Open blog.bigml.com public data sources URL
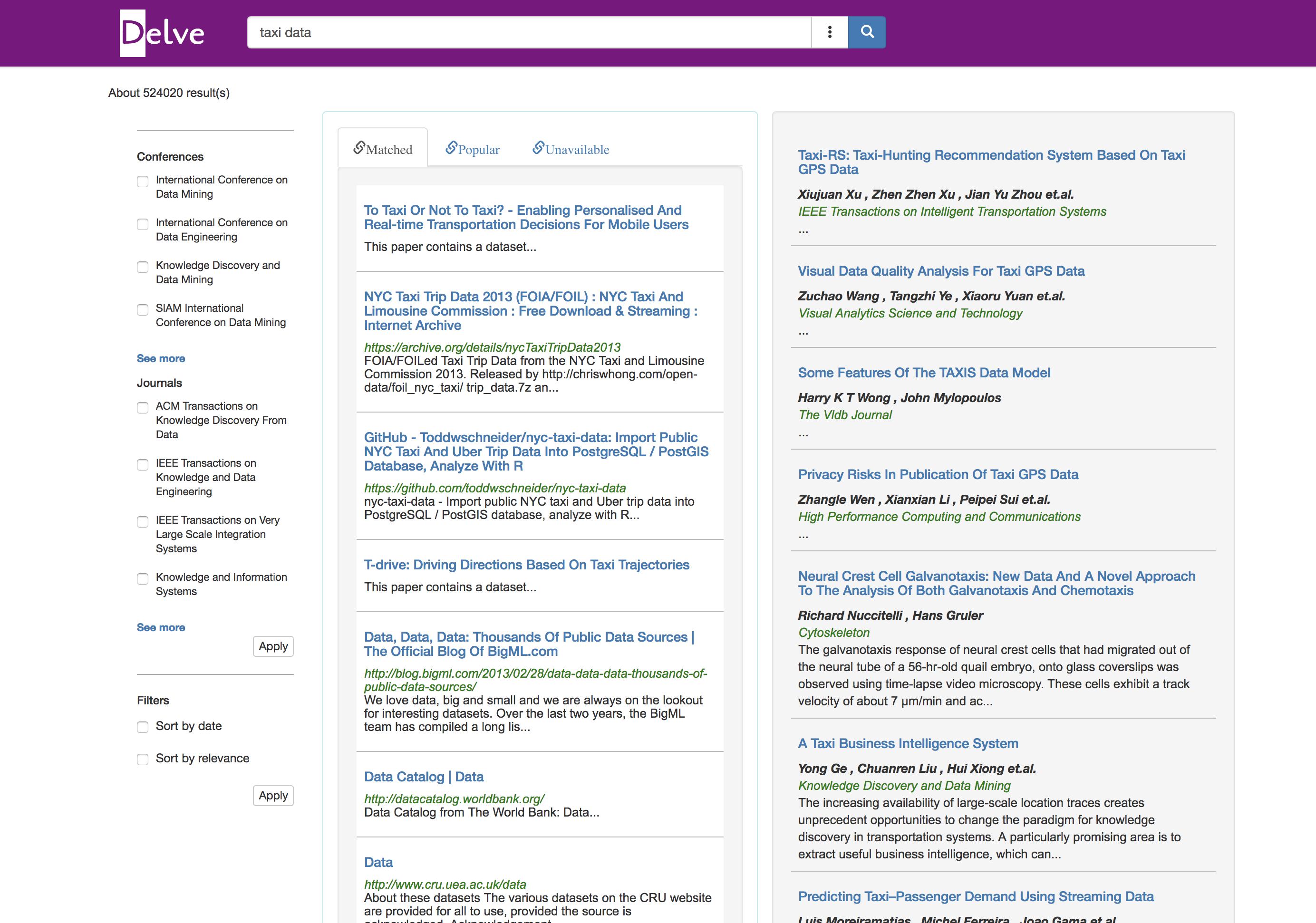 pos(536,680)
